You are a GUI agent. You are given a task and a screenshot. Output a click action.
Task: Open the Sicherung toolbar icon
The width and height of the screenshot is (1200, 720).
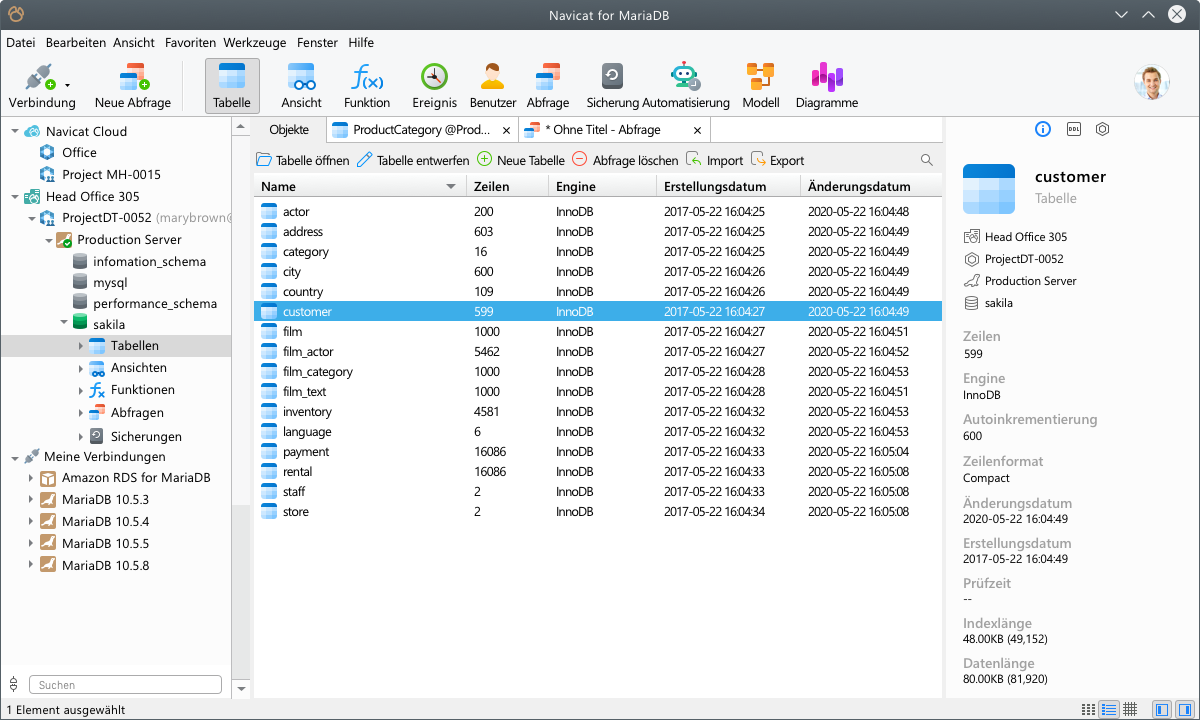coord(612,86)
